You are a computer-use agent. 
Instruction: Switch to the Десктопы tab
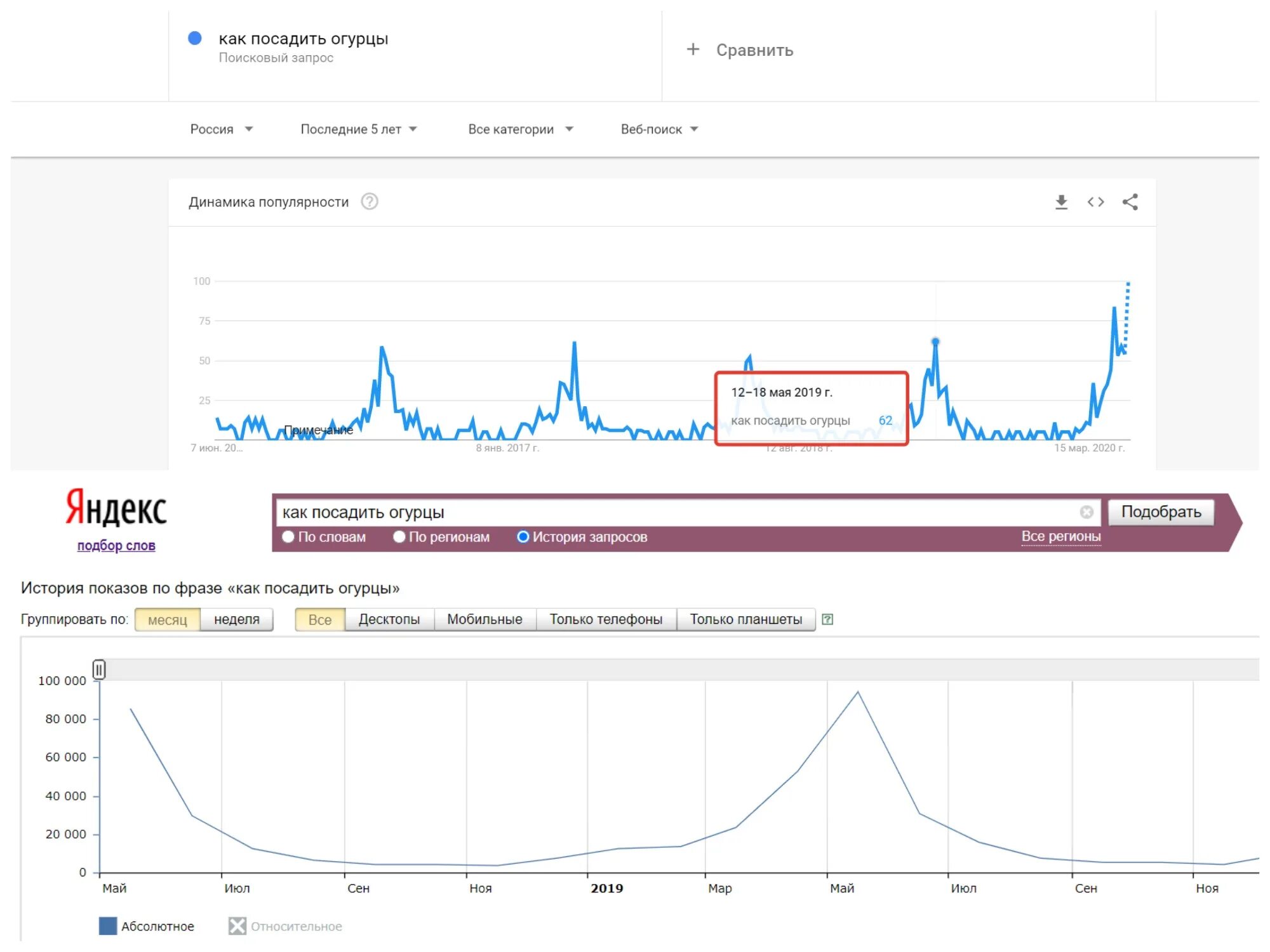389,620
